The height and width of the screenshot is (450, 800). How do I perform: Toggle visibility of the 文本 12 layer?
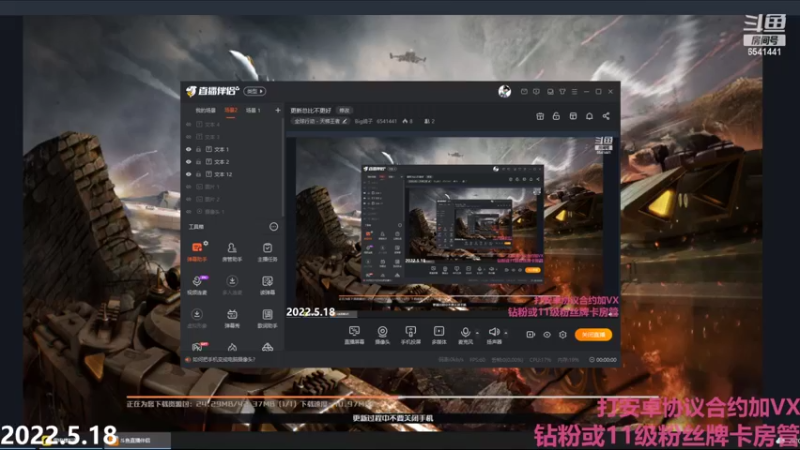[189, 174]
